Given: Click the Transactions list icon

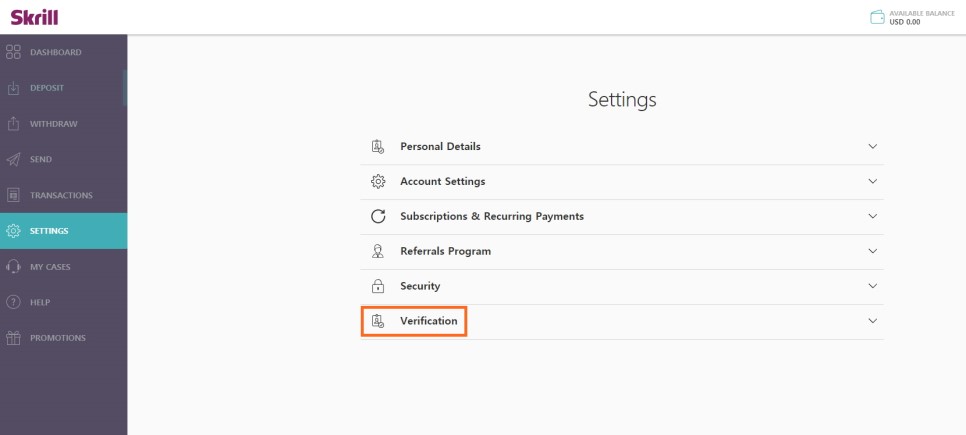Looking at the screenshot, I should pos(14,195).
